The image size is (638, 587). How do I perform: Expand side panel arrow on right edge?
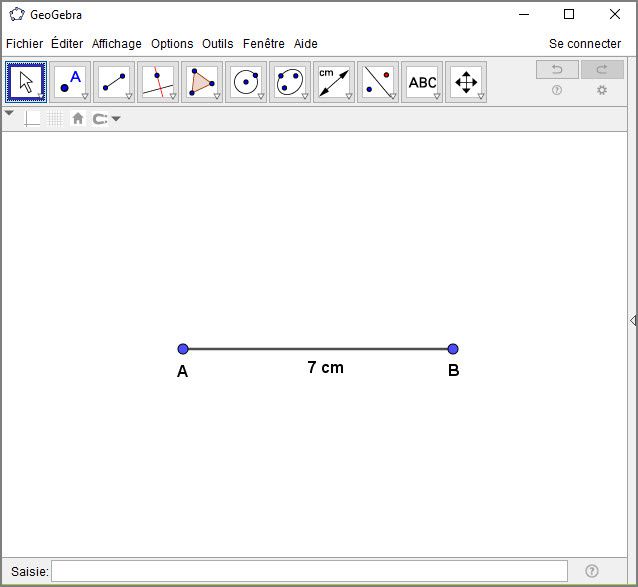[x=633, y=321]
